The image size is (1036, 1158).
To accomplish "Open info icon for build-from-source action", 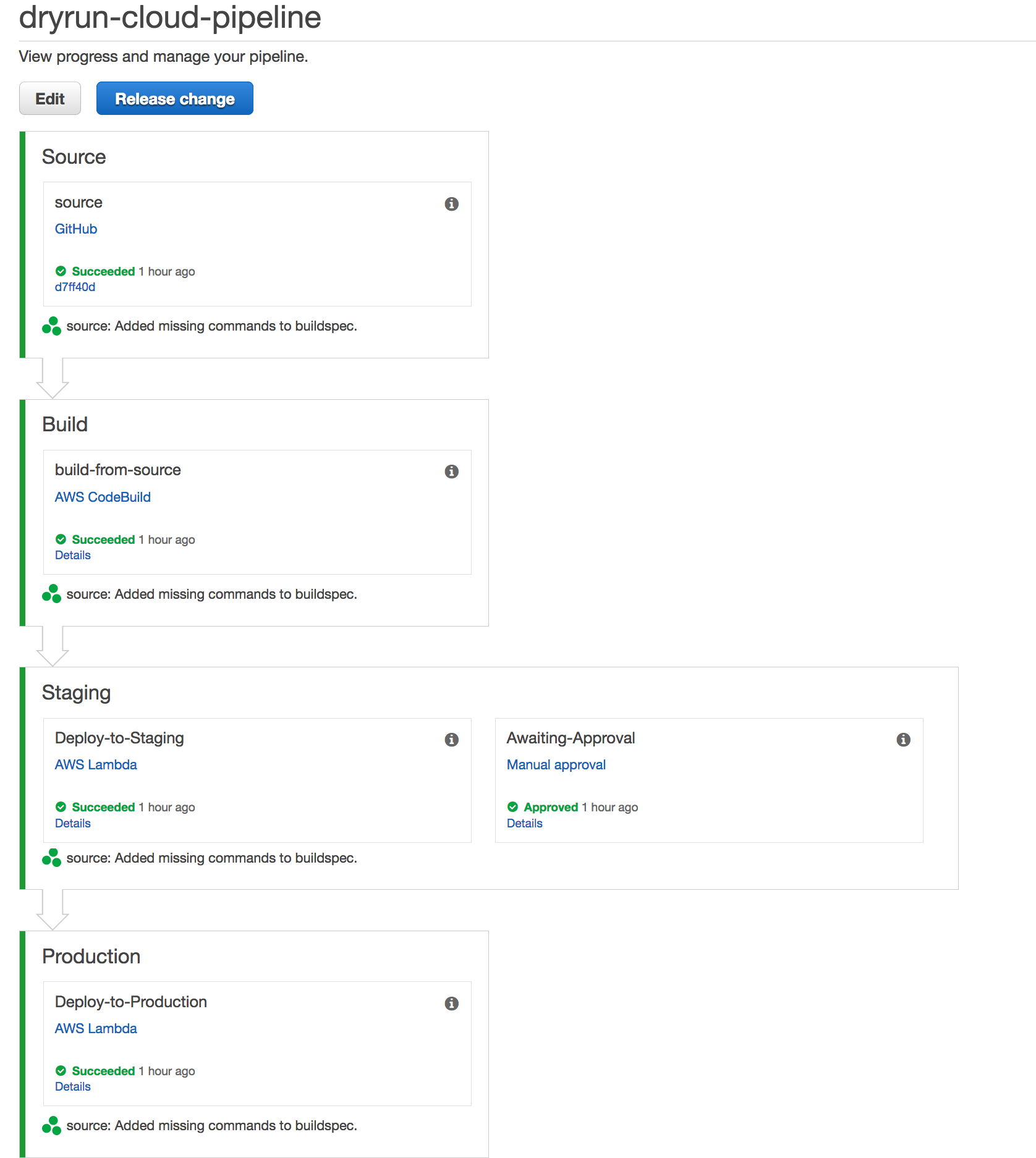I will pyautogui.click(x=452, y=471).
